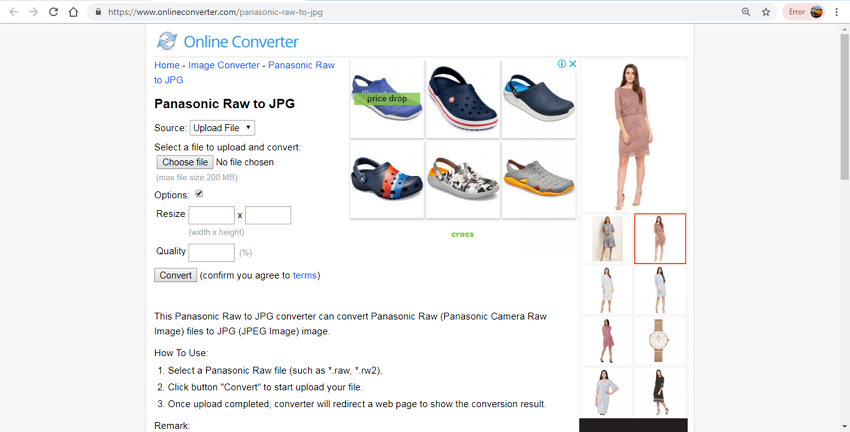Image resolution: width=850 pixels, height=432 pixels.
Task: Click the Online Converter logo icon
Action: [x=167, y=41]
